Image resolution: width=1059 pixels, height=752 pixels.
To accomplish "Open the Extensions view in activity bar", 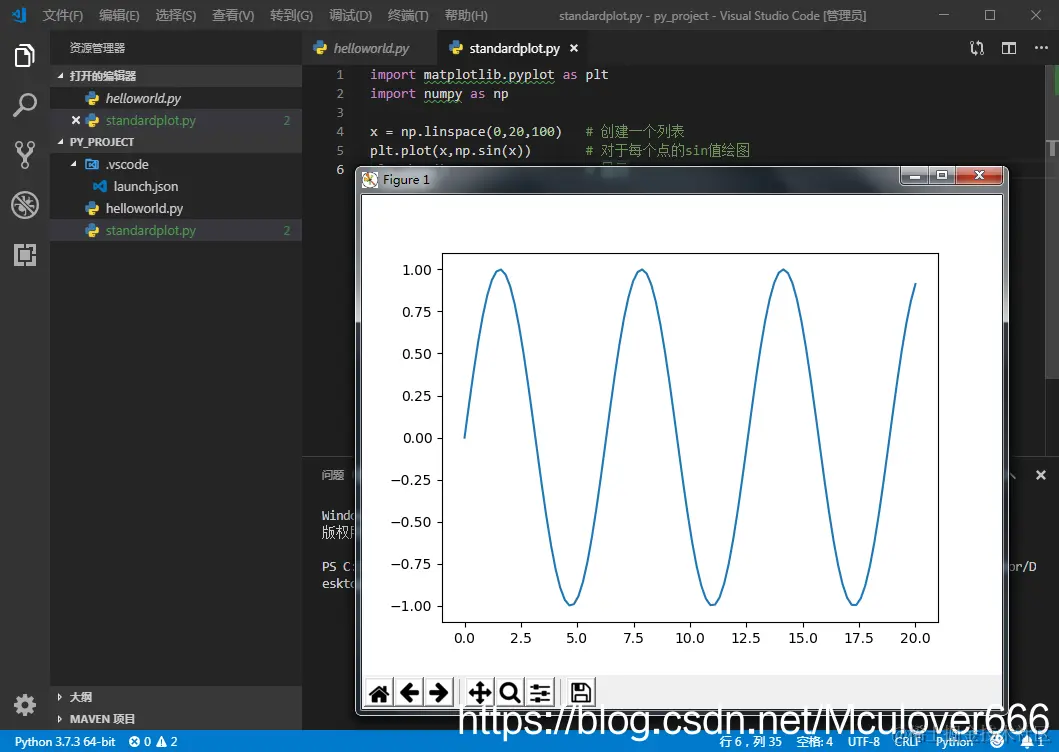I will pos(24,255).
